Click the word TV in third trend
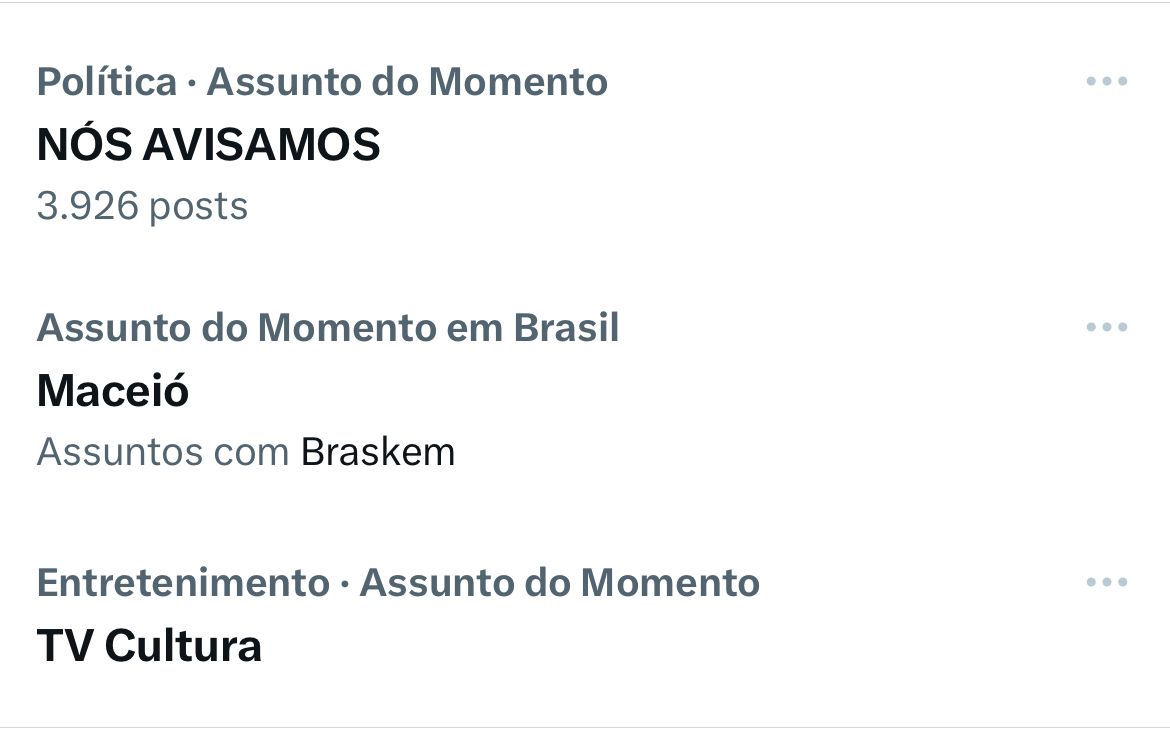1170x754 pixels. [x=64, y=646]
